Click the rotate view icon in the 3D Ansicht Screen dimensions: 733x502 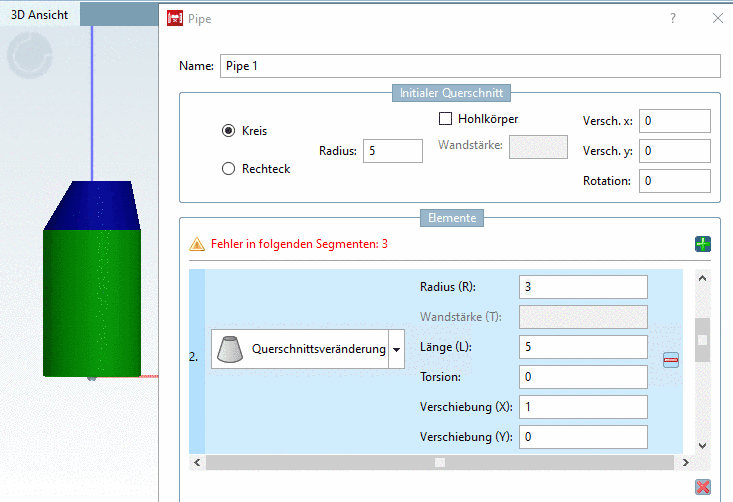pos(29,55)
